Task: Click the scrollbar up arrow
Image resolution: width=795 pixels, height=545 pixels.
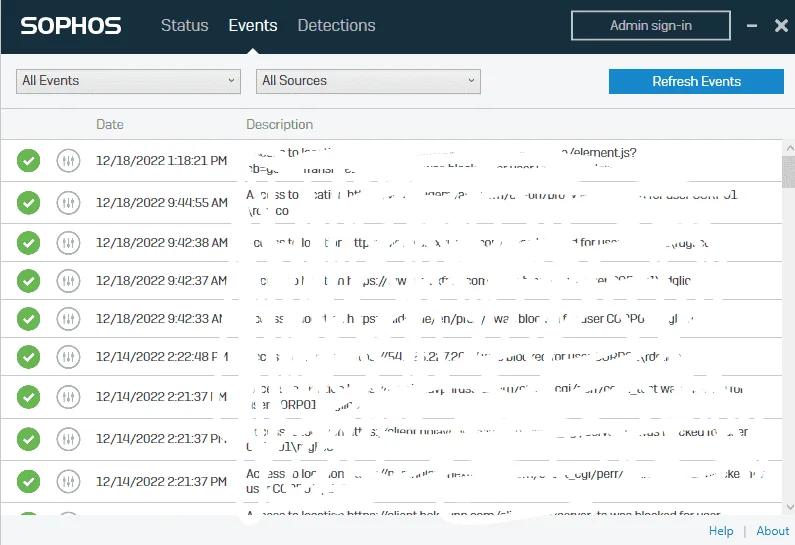Action: click(789, 148)
